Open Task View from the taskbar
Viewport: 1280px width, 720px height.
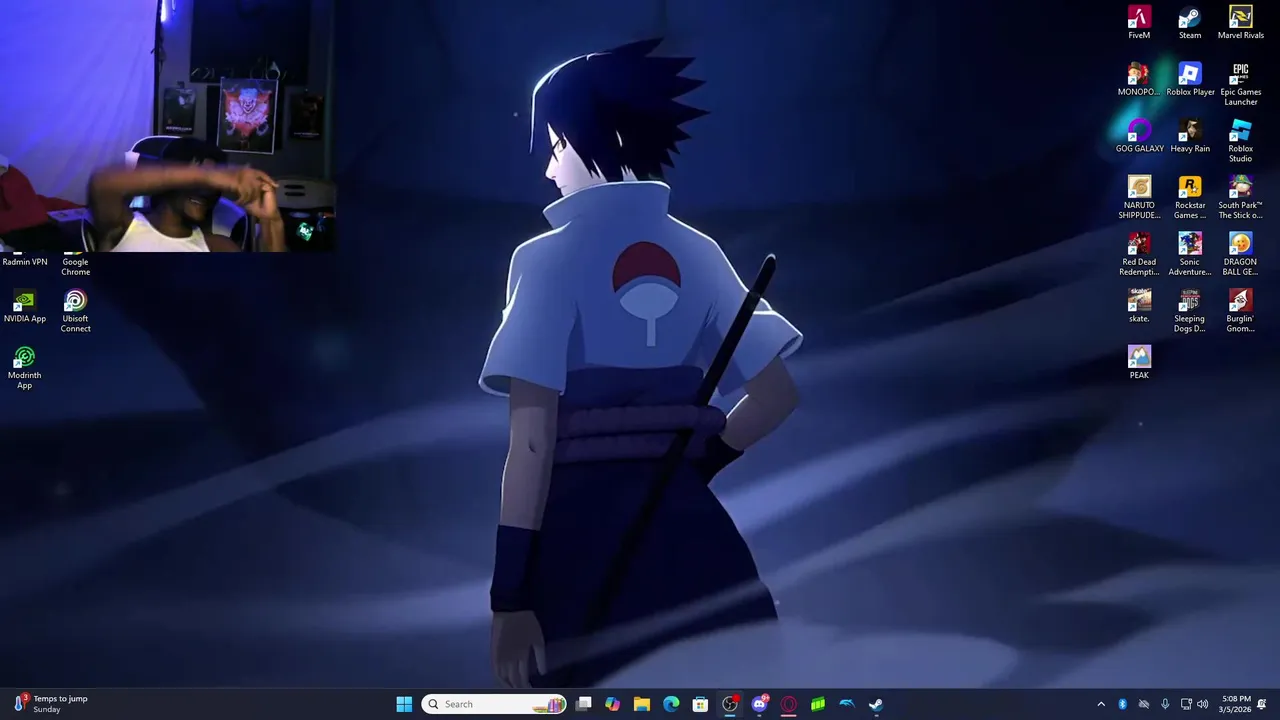click(584, 704)
